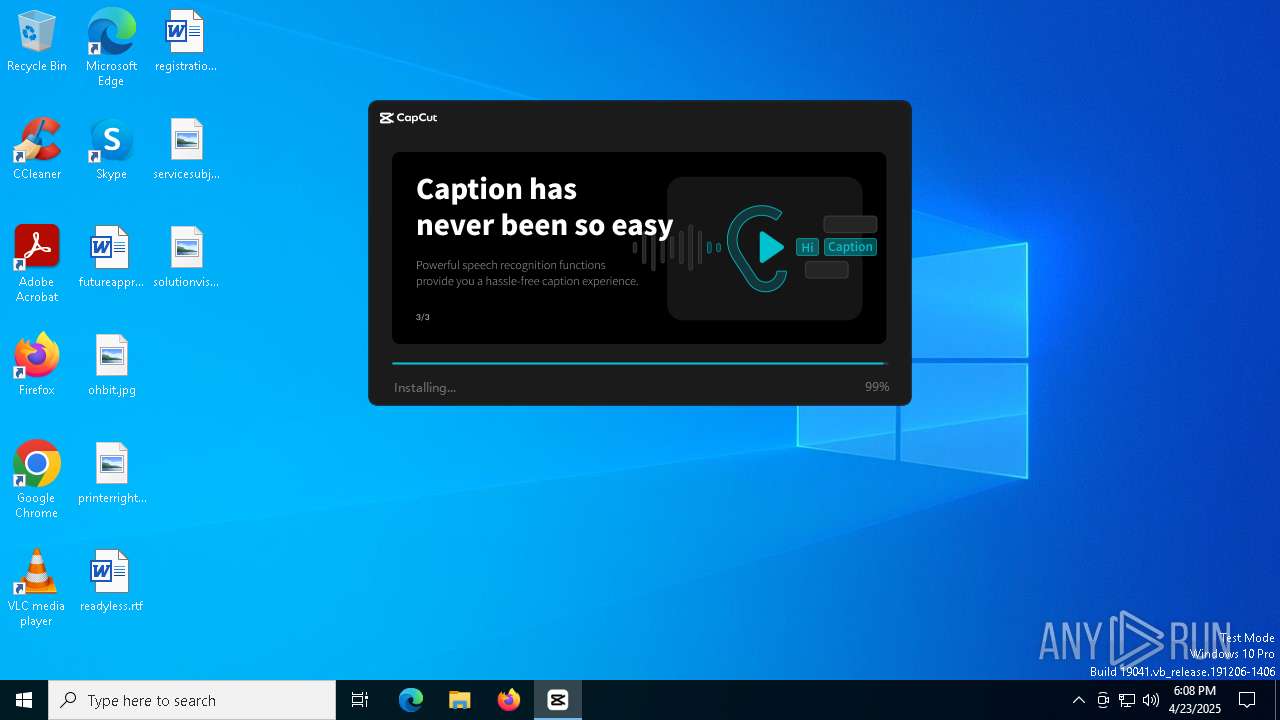Click the 99% progress value
The image size is (1280, 720).
pyautogui.click(x=877, y=387)
